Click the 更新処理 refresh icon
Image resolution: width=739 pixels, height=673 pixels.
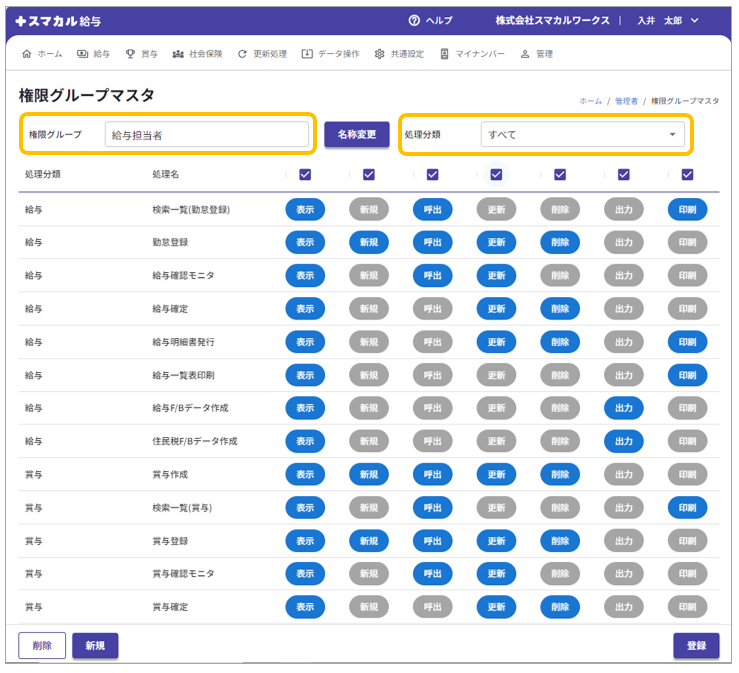coord(242,54)
